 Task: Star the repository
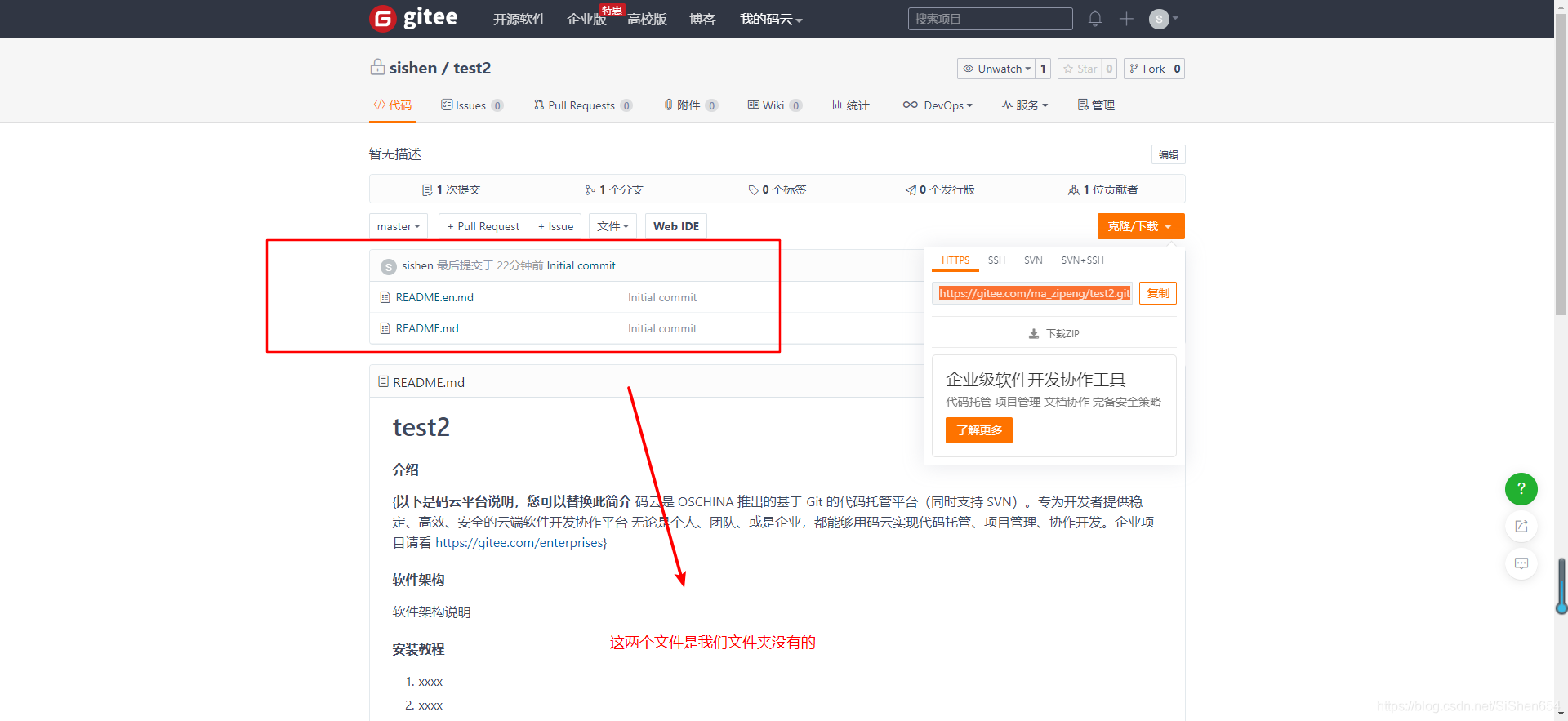[x=1080, y=69]
